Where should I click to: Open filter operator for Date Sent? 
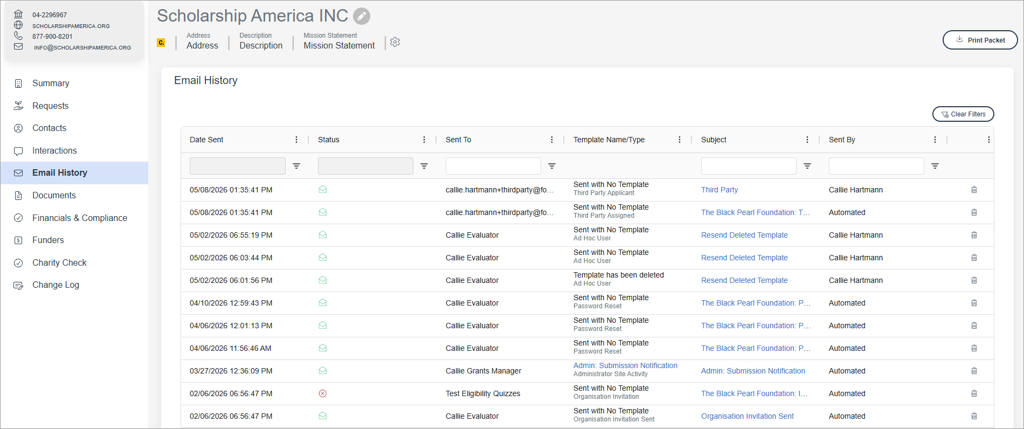(296, 166)
